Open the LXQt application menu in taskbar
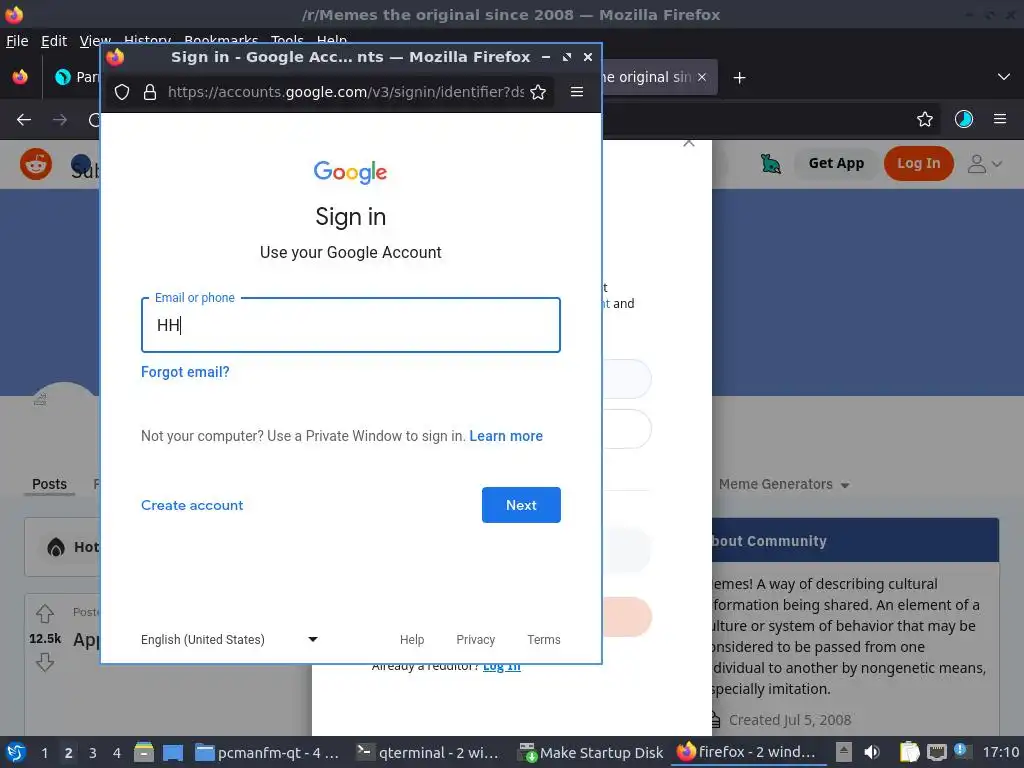This screenshot has width=1024, height=768. coord(16,752)
